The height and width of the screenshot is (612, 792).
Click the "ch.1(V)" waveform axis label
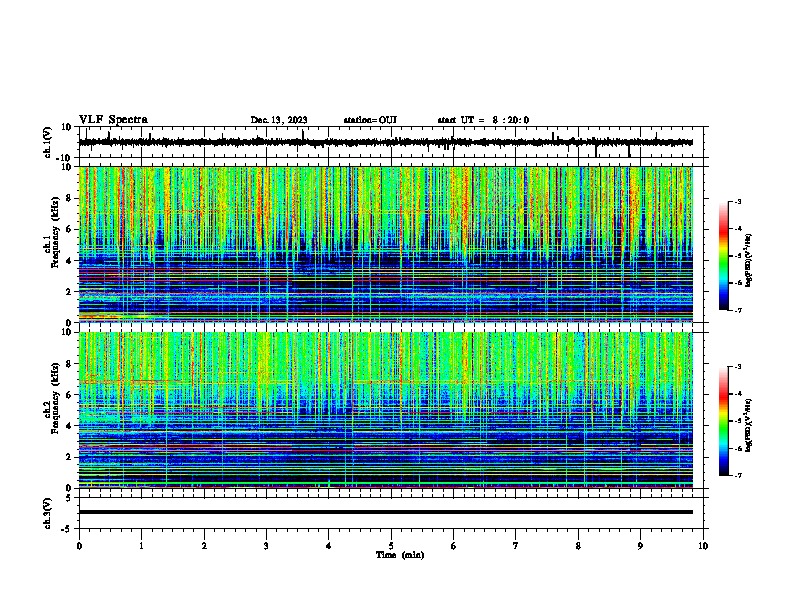point(48,142)
